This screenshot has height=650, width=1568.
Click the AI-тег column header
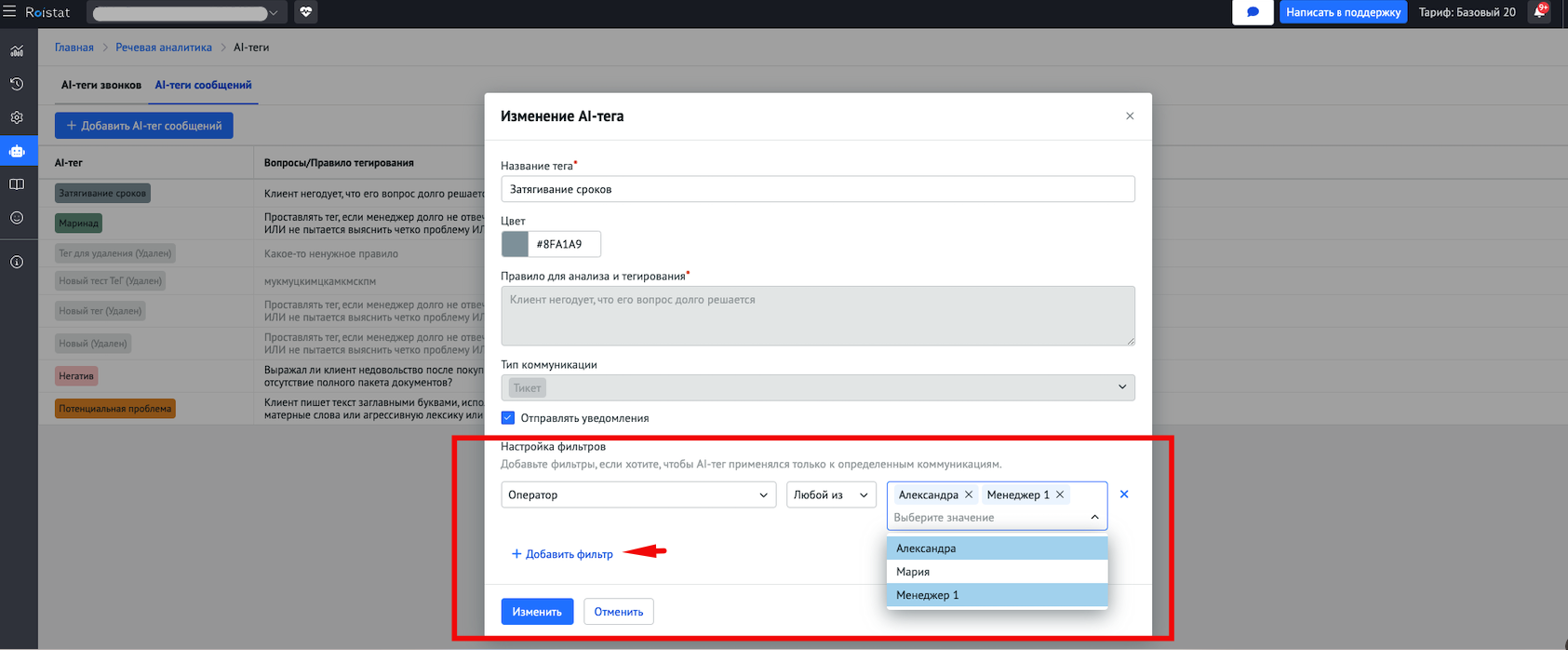click(x=69, y=163)
